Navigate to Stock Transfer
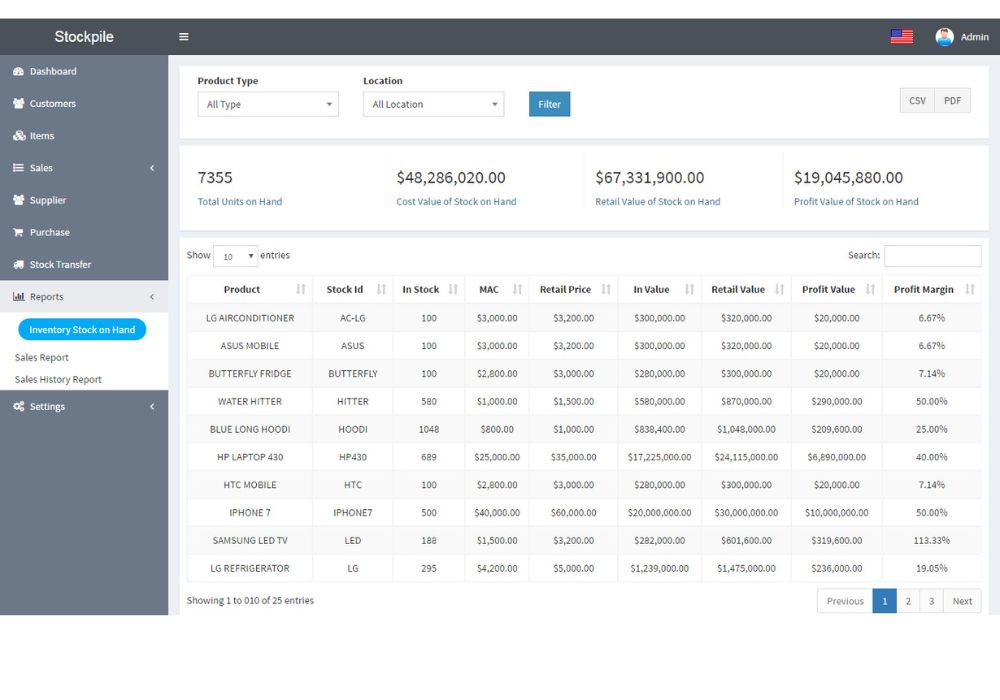The width and height of the screenshot is (1000, 700). [x=60, y=265]
